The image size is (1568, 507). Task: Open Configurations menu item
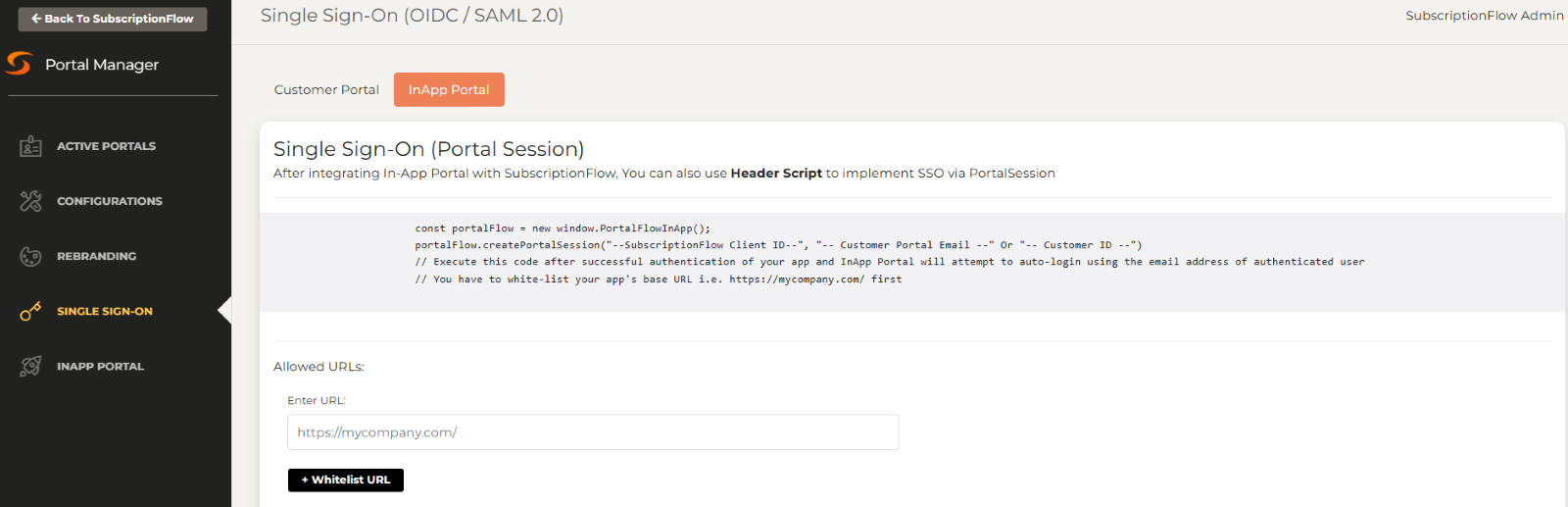click(x=110, y=201)
